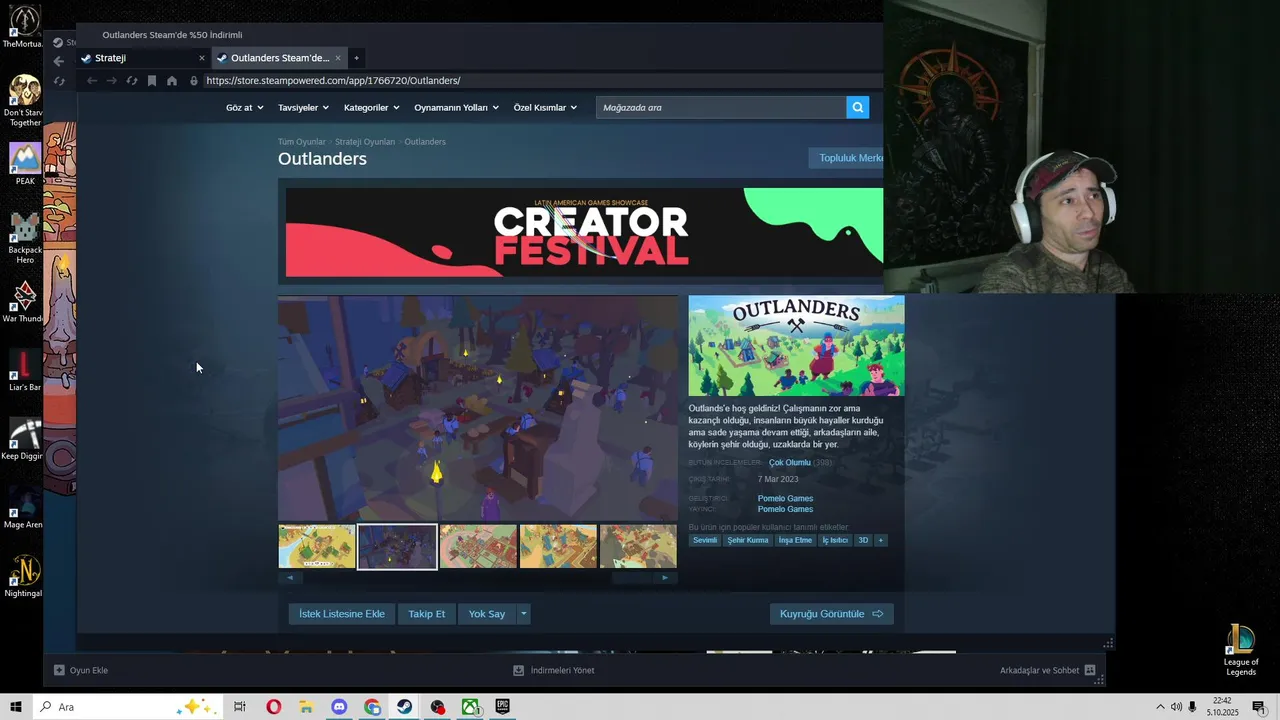Click the padlock security icon
The width and height of the screenshot is (1280, 720).
tap(194, 80)
